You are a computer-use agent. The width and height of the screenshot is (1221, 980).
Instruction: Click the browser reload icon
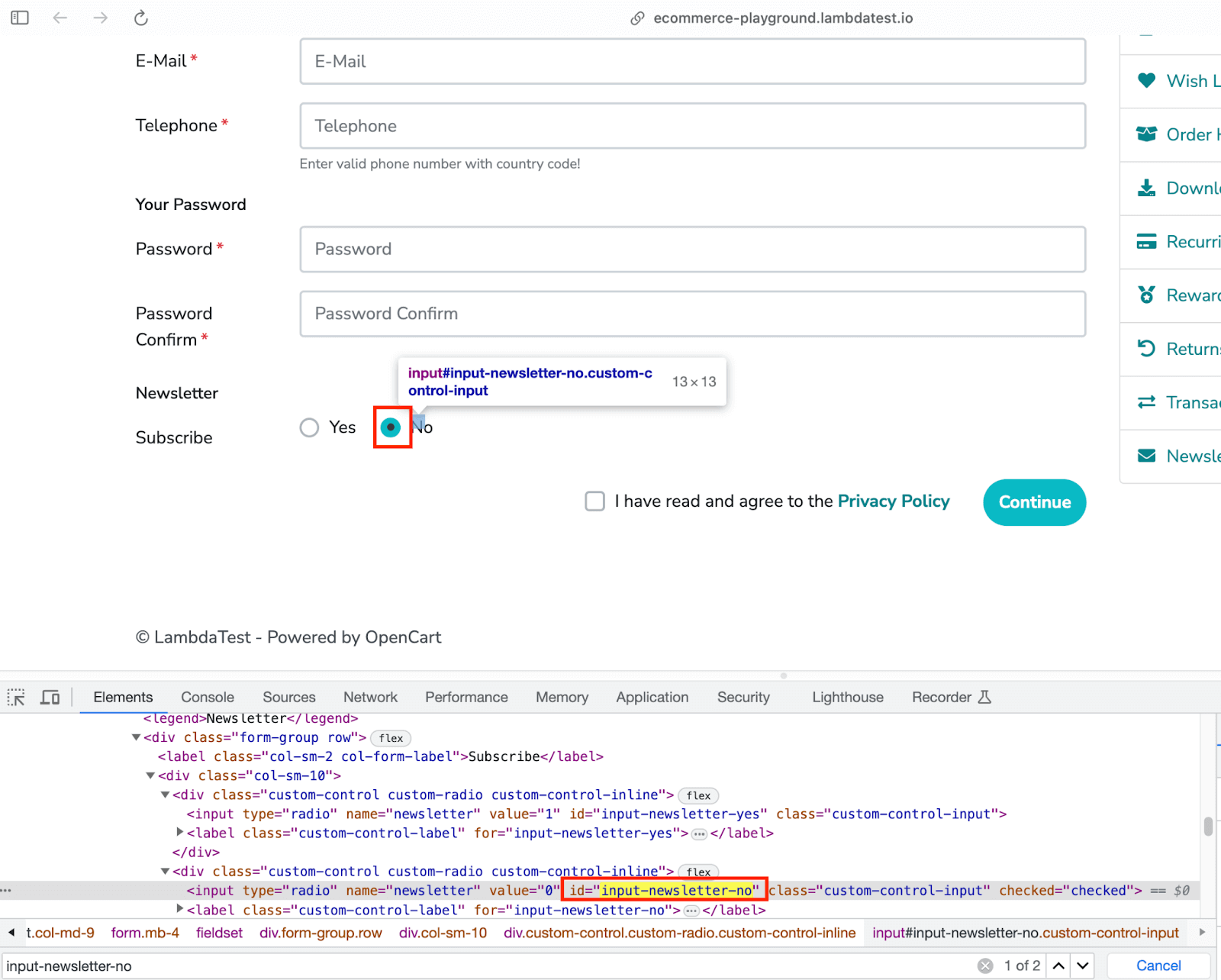(141, 18)
